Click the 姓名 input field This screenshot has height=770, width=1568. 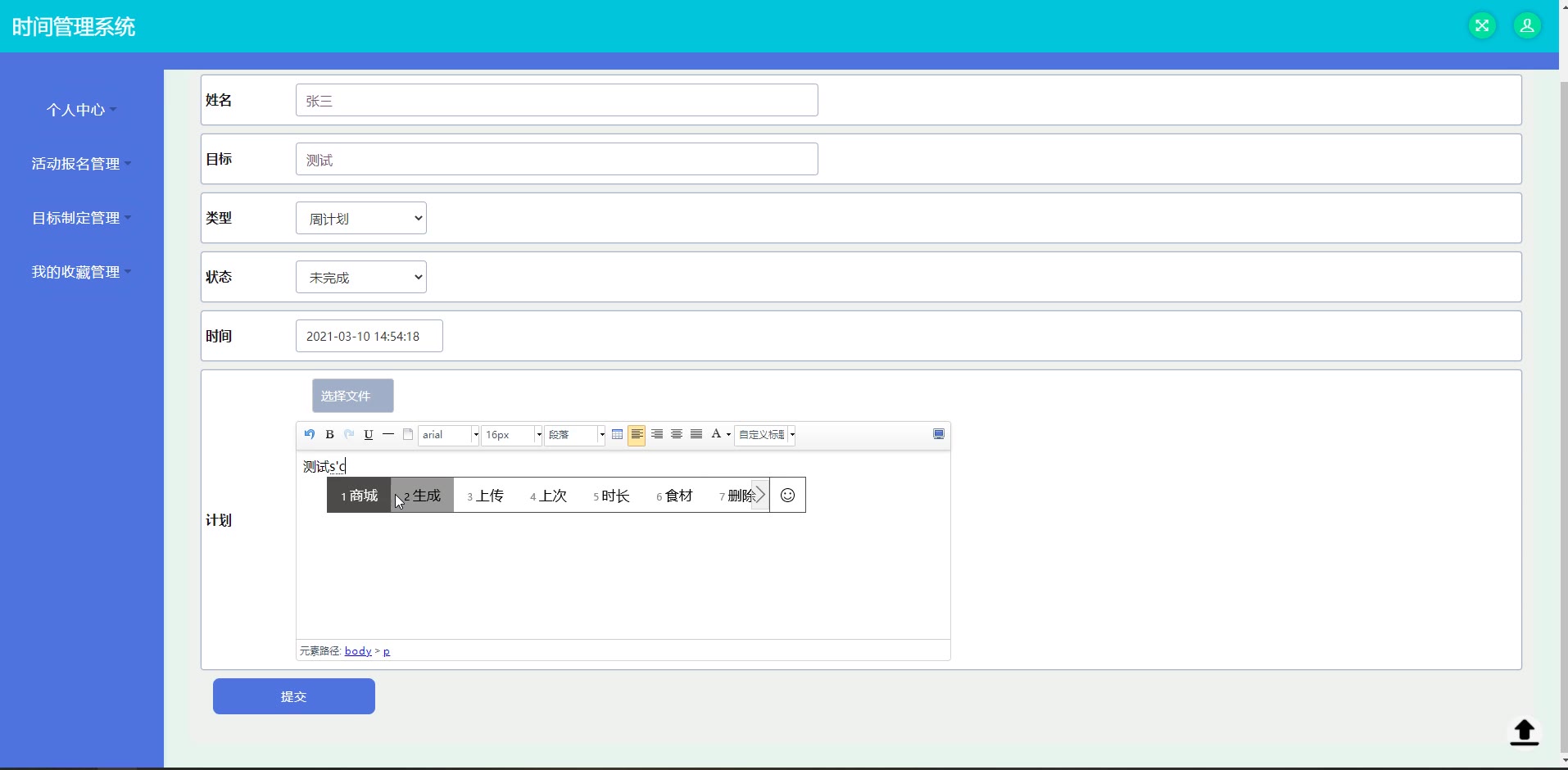[x=557, y=100]
